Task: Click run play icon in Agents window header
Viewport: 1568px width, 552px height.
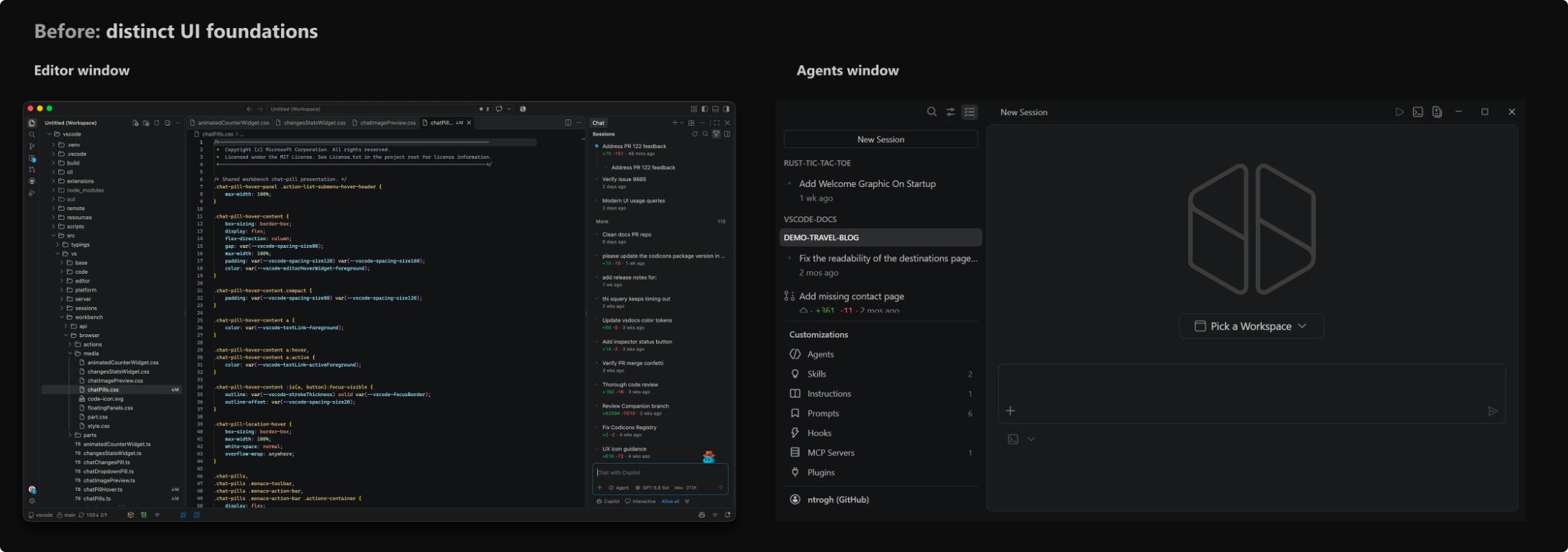Action: 1399,112
